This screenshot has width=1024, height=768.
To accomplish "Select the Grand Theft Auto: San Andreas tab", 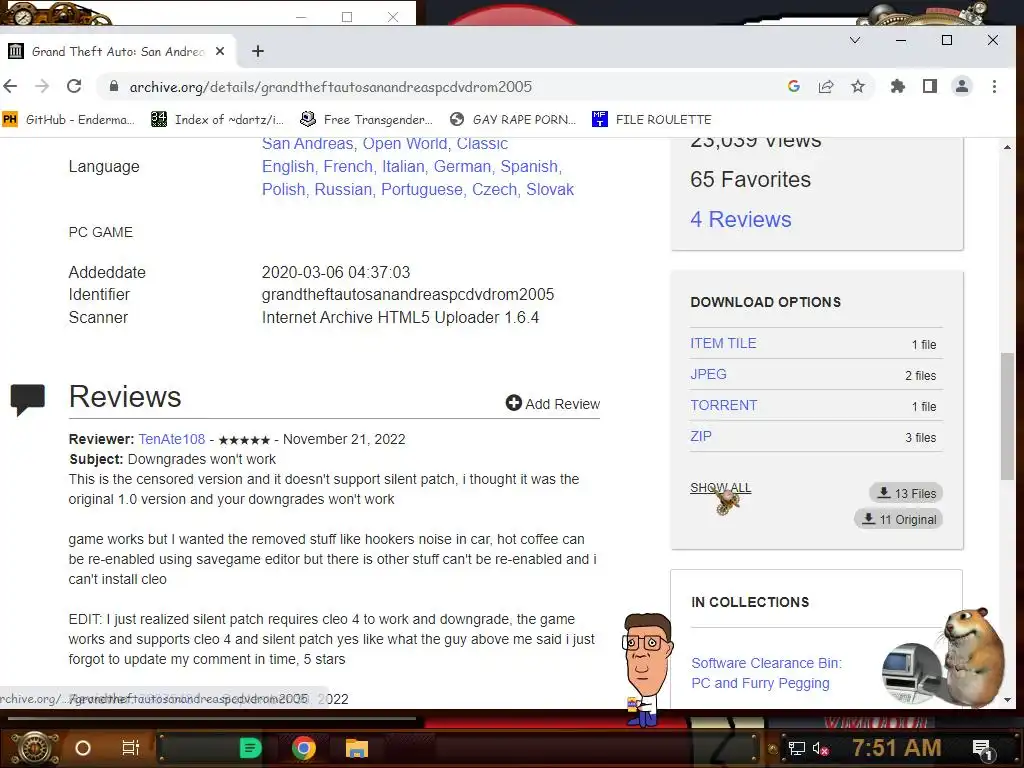I will [118, 51].
